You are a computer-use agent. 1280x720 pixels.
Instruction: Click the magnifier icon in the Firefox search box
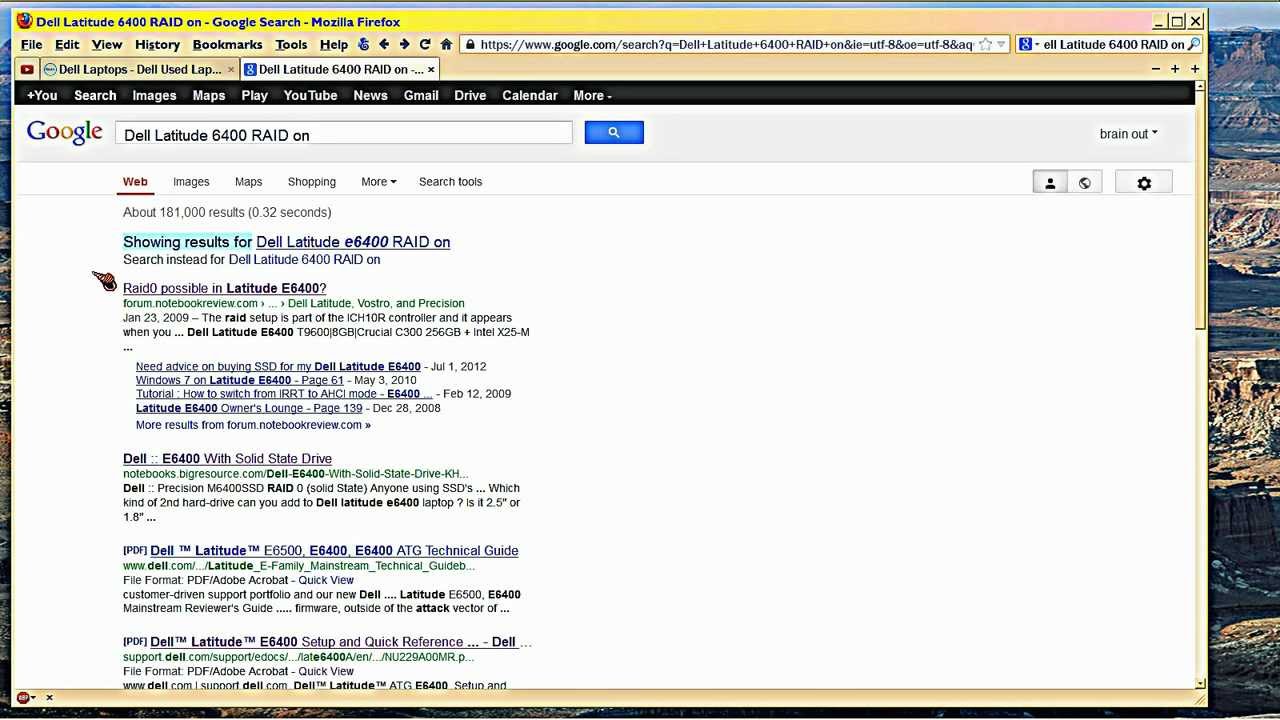pos(1194,44)
